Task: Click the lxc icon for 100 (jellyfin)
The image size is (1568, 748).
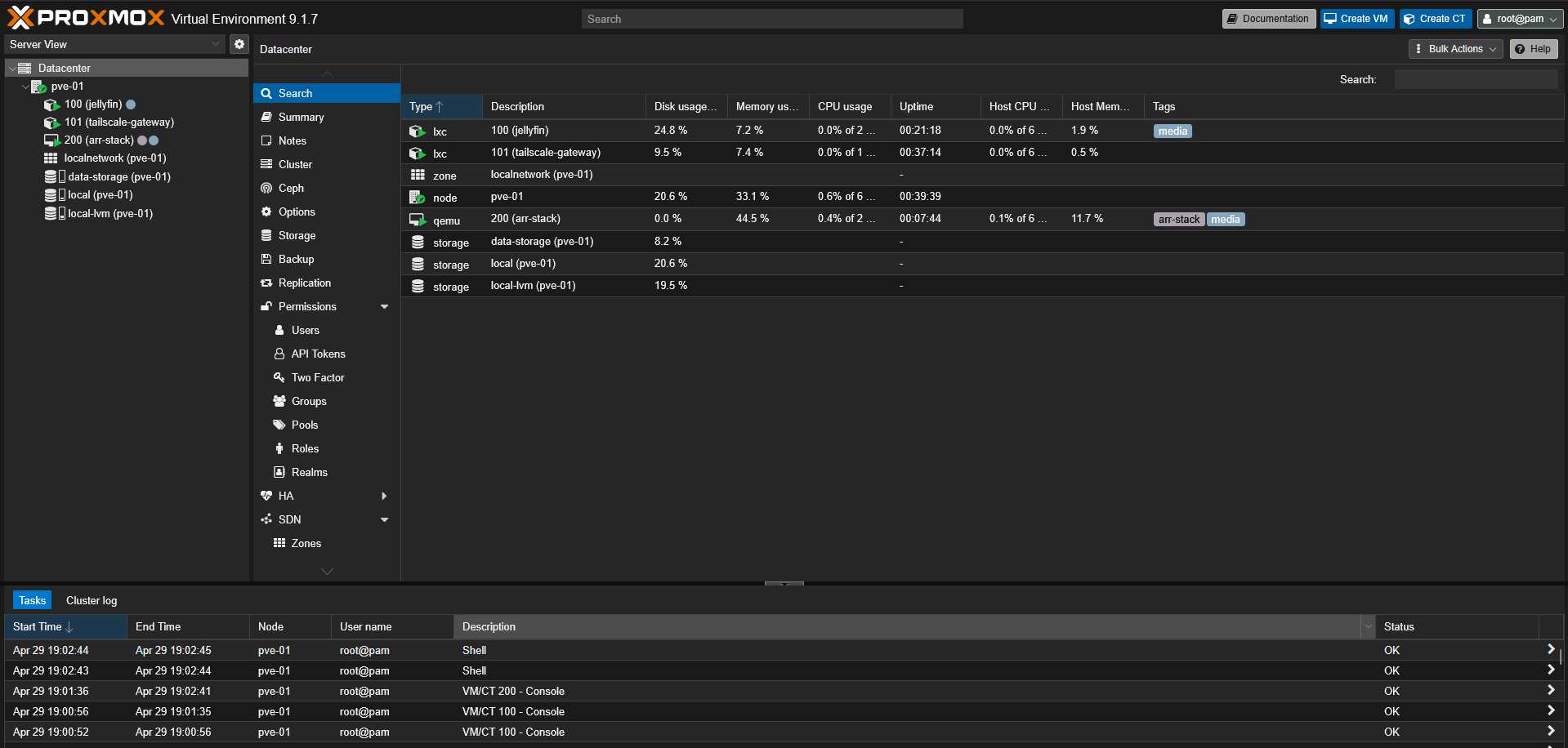Action: [x=418, y=131]
